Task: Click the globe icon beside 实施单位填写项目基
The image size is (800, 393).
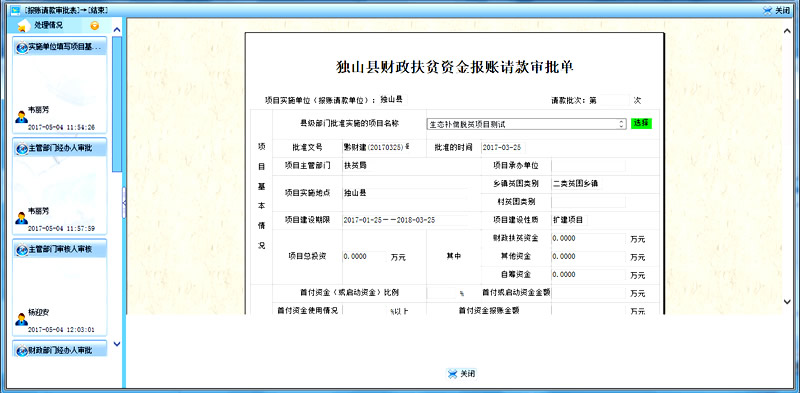Action: tap(22, 47)
